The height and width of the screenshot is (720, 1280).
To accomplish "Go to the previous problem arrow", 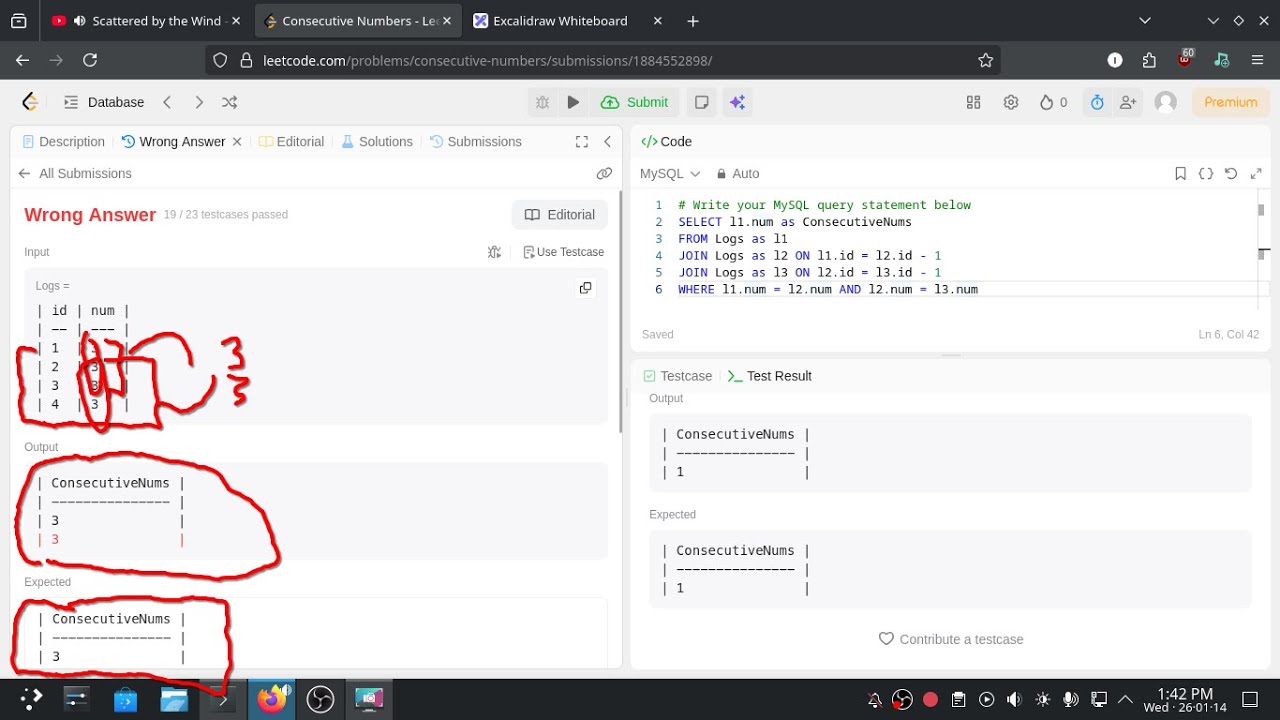I will pos(167,102).
